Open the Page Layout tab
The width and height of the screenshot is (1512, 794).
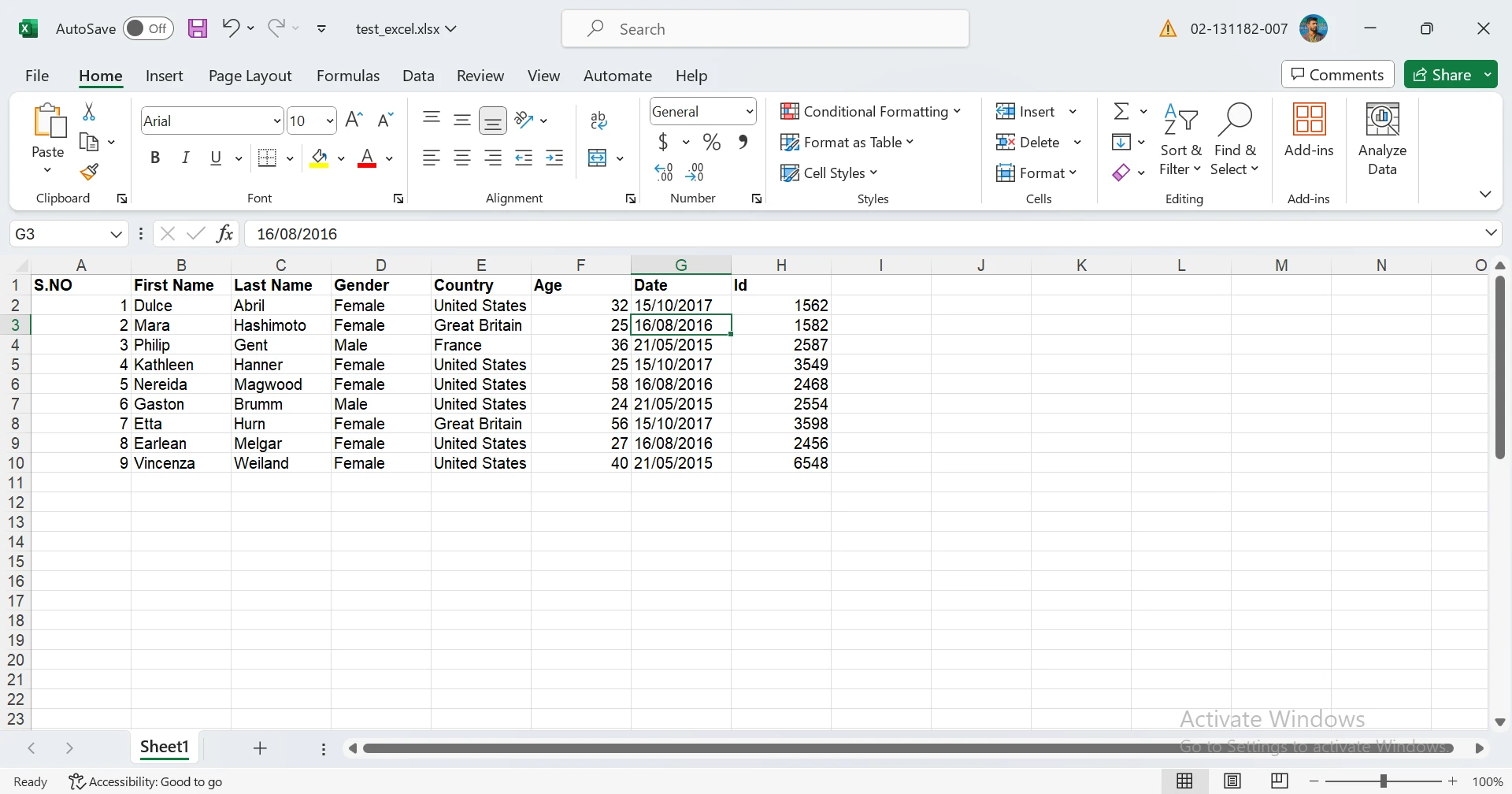pyautogui.click(x=250, y=76)
